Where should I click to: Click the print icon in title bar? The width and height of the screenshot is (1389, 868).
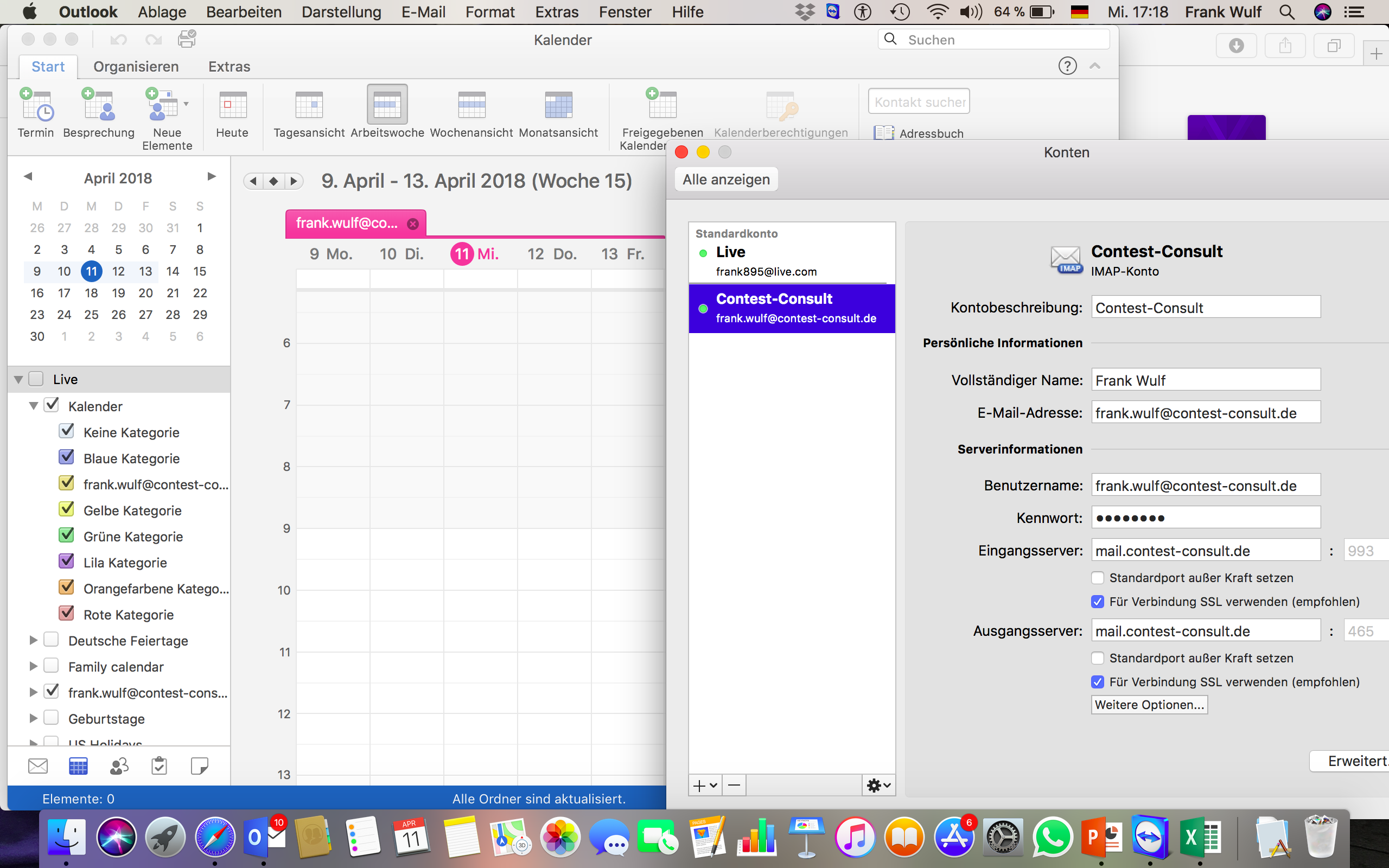pyautogui.click(x=187, y=39)
